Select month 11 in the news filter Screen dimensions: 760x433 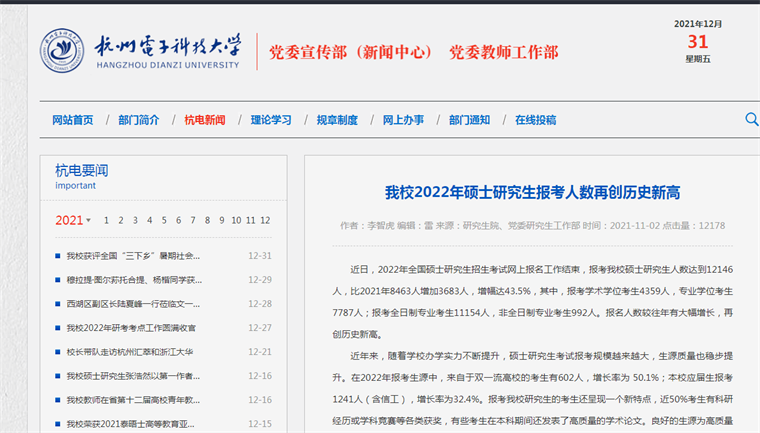pyautogui.click(x=251, y=220)
